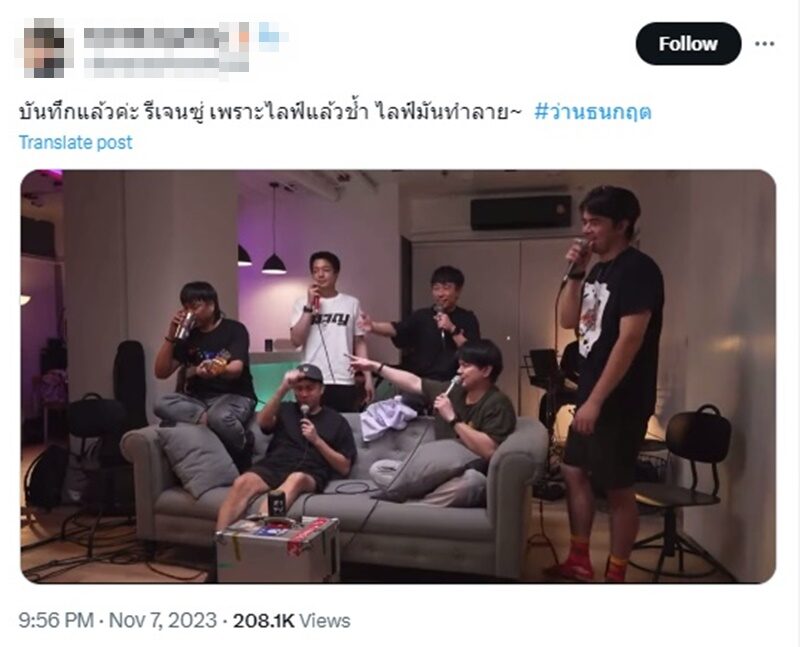Click the air conditioner in the photo
Screen dimensions: 800x647
click(521, 211)
